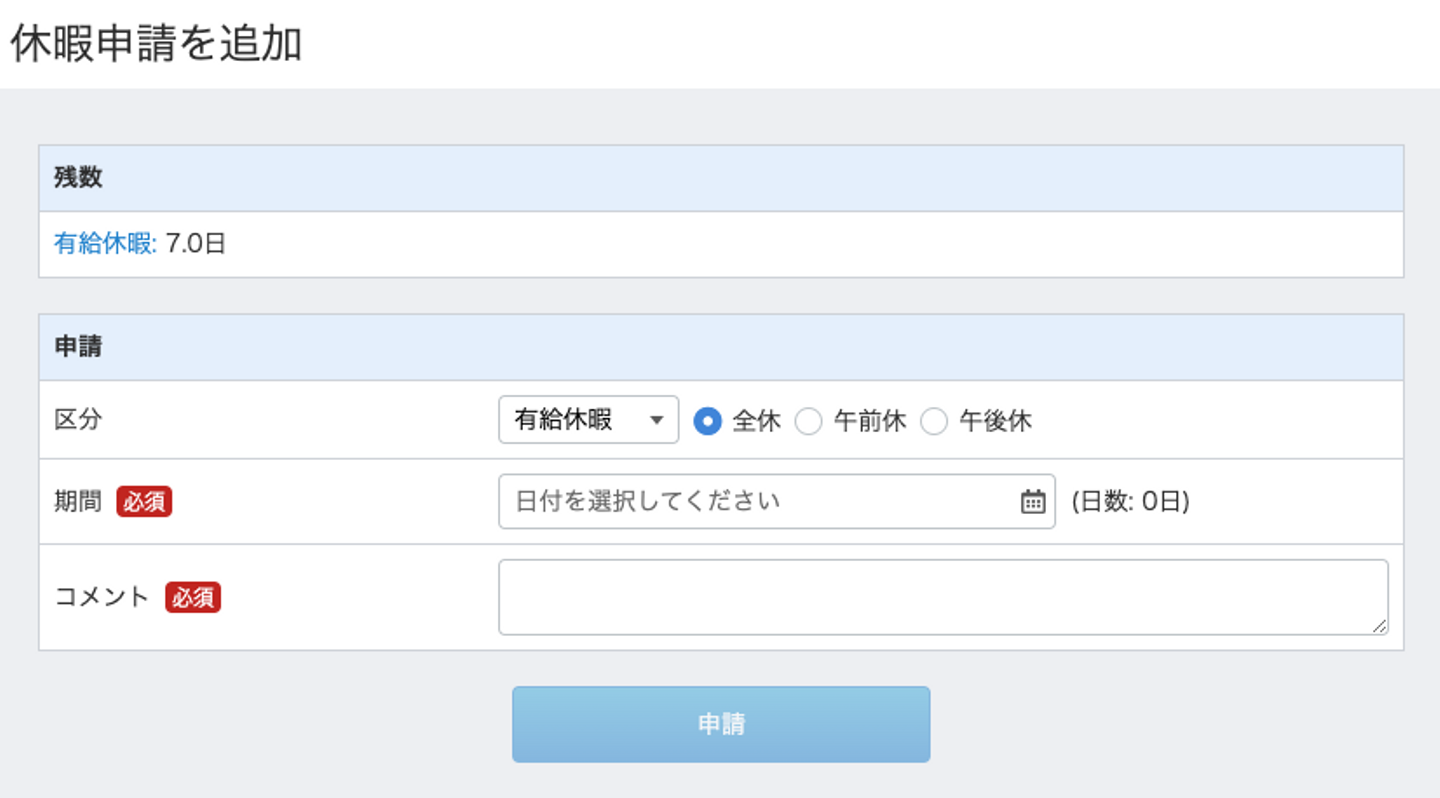The height and width of the screenshot is (798, 1440).
Task: Click the dropdown arrow next to 有給休暇
Action: coord(657,420)
